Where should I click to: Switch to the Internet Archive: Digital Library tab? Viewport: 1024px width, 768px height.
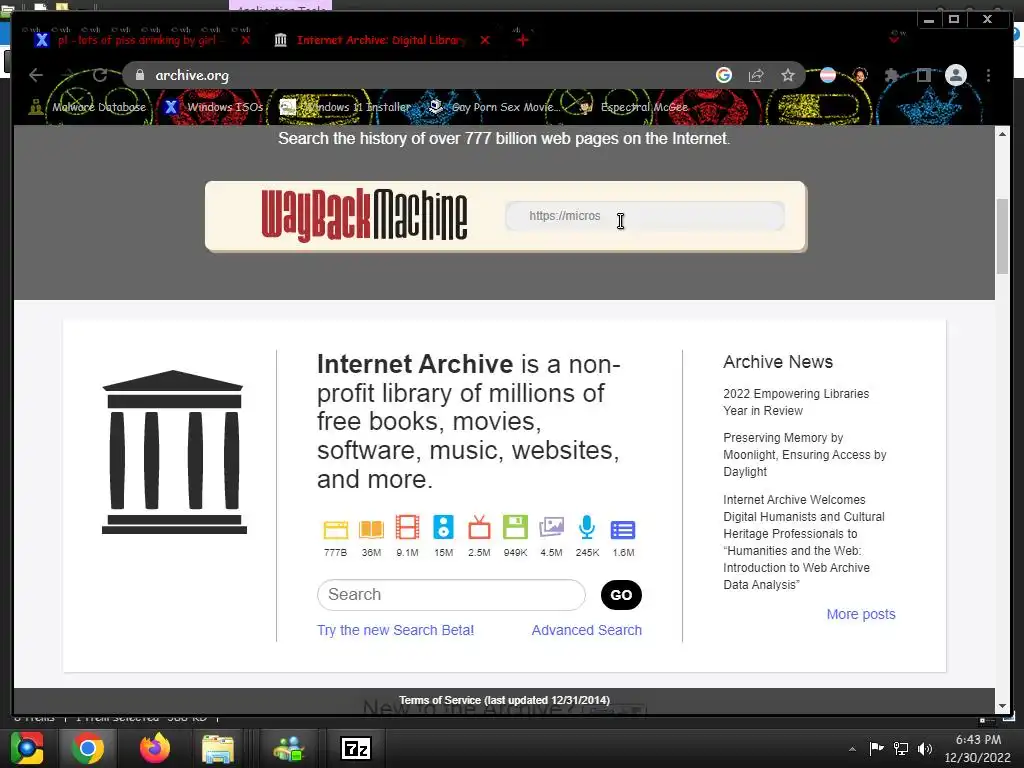click(x=381, y=40)
